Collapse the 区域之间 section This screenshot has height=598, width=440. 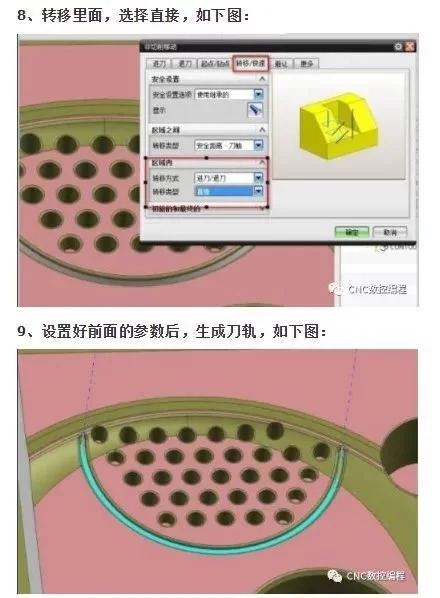click(x=262, y=130)
